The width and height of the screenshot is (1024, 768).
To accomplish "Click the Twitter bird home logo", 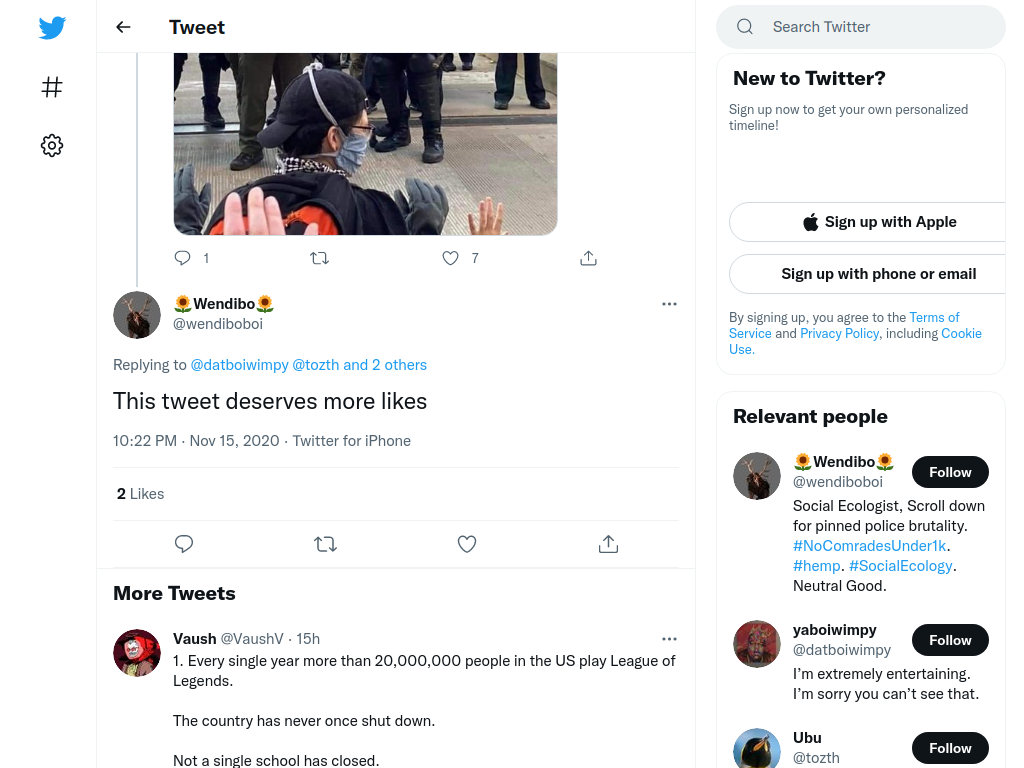I will click(x=52, y=28).
